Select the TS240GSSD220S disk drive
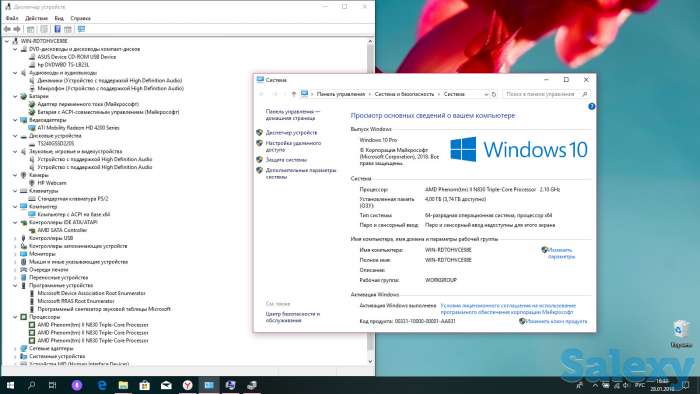Image resolution: width=700 pixels, height=394 pixels. pyautogui.click(x=55, y=144)
